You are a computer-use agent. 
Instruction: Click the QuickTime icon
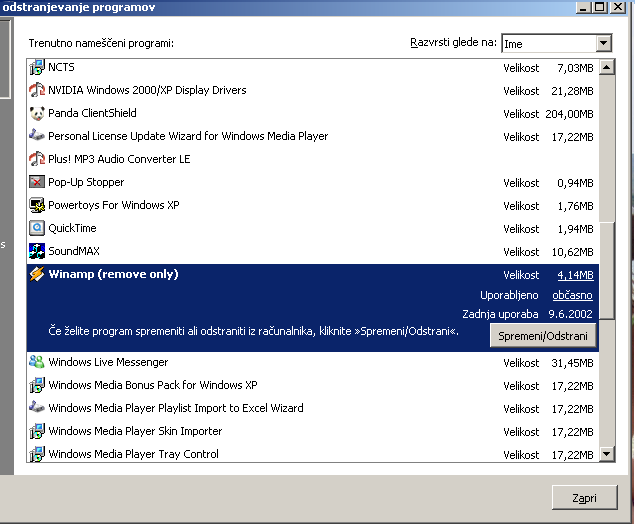coord(37,228)
